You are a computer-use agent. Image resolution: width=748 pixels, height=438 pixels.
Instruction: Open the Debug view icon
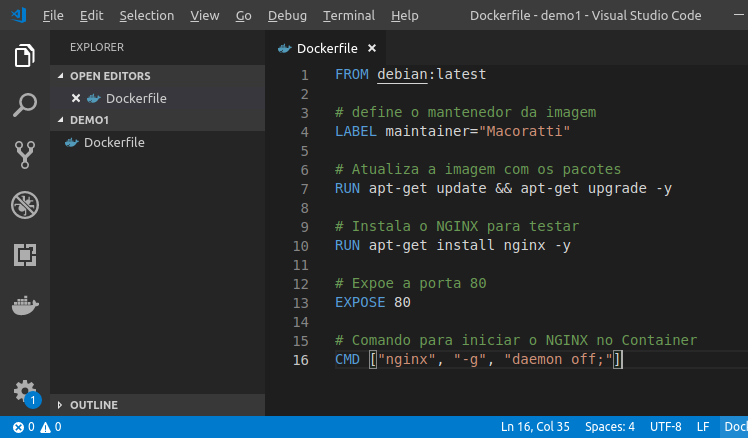pos(25,205)
